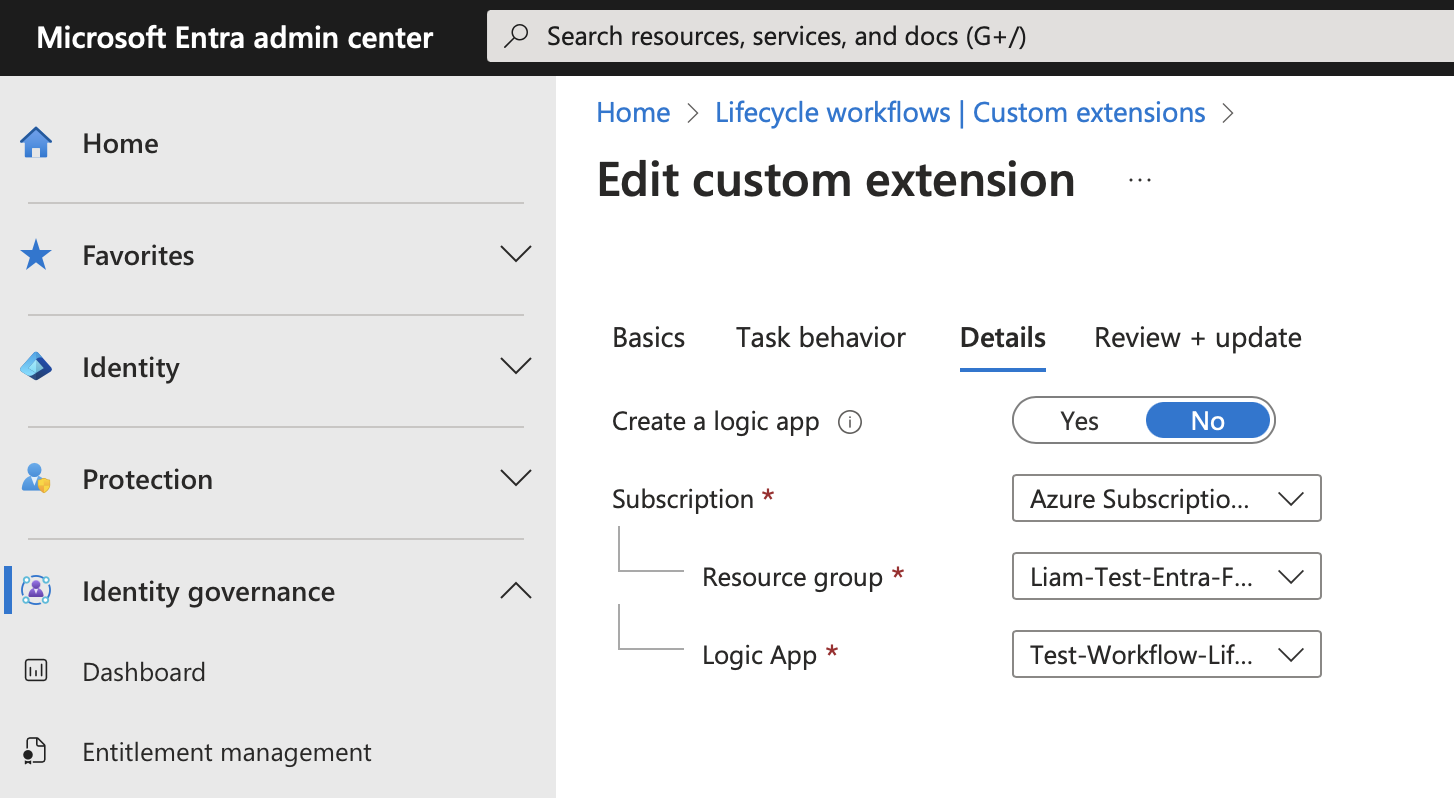Select the Details tab
The height and width of the screenshot is (798, 1454).
1003,338
